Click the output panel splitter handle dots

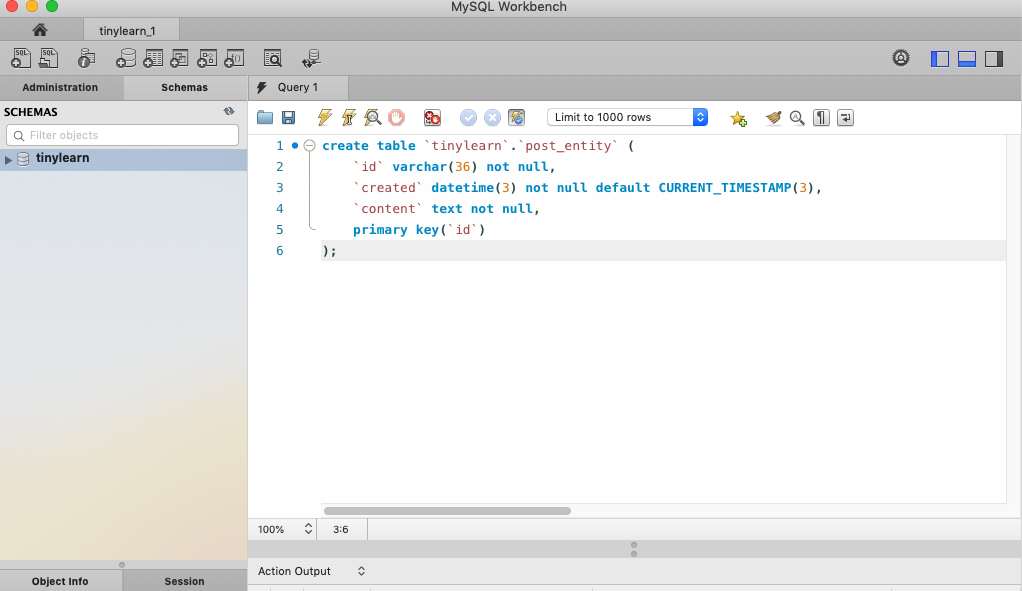(x=634, y=549)
